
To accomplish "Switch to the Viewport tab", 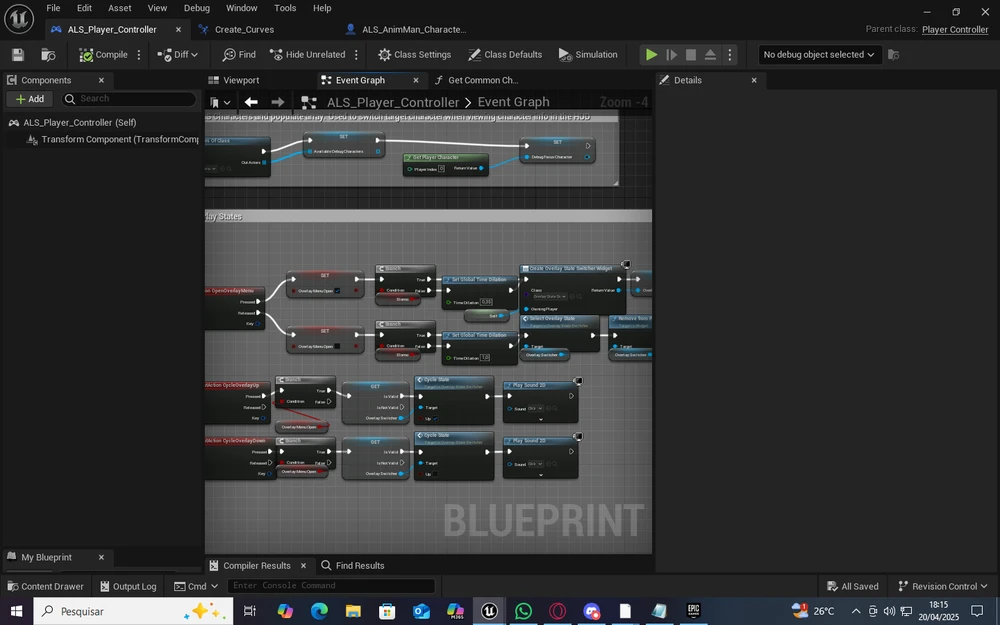I will point(240,80).
